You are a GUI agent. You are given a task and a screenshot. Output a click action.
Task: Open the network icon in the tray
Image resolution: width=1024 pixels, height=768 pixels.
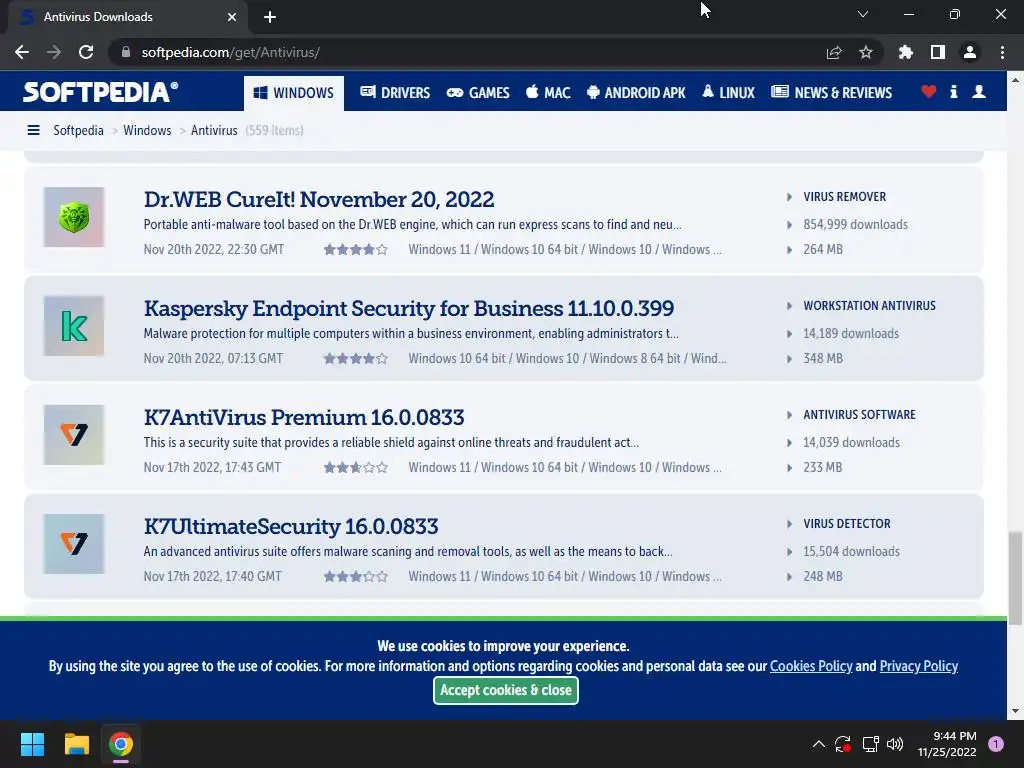click(x=871, y=744)
